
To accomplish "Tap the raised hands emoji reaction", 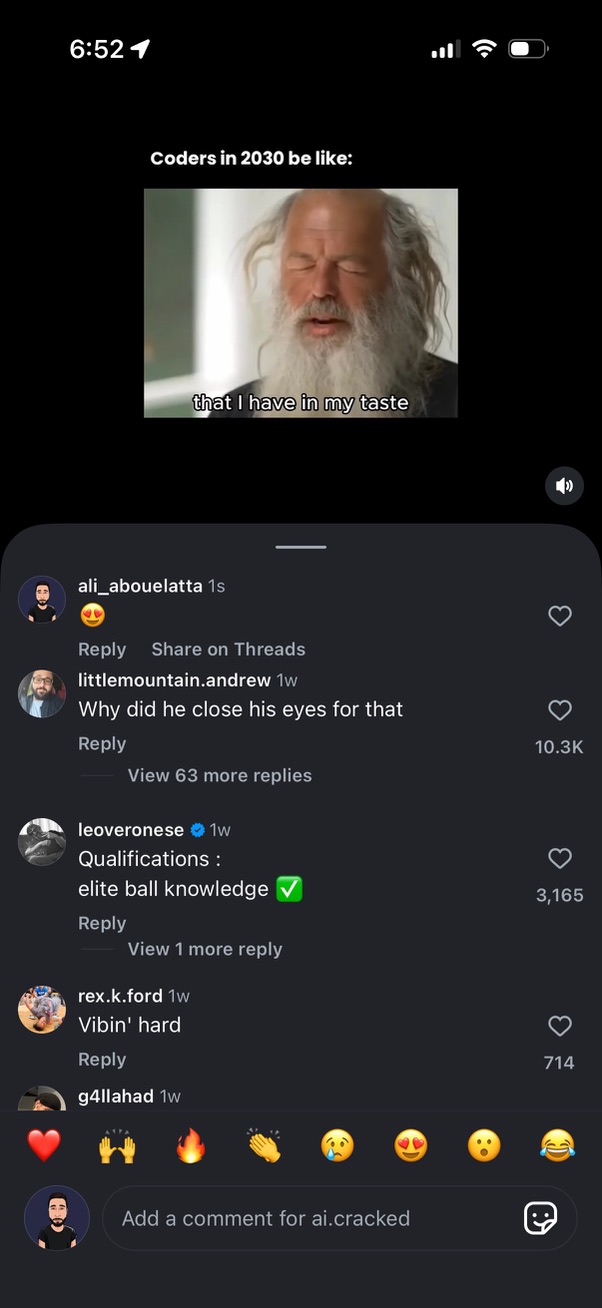I will pos(117,1146).
